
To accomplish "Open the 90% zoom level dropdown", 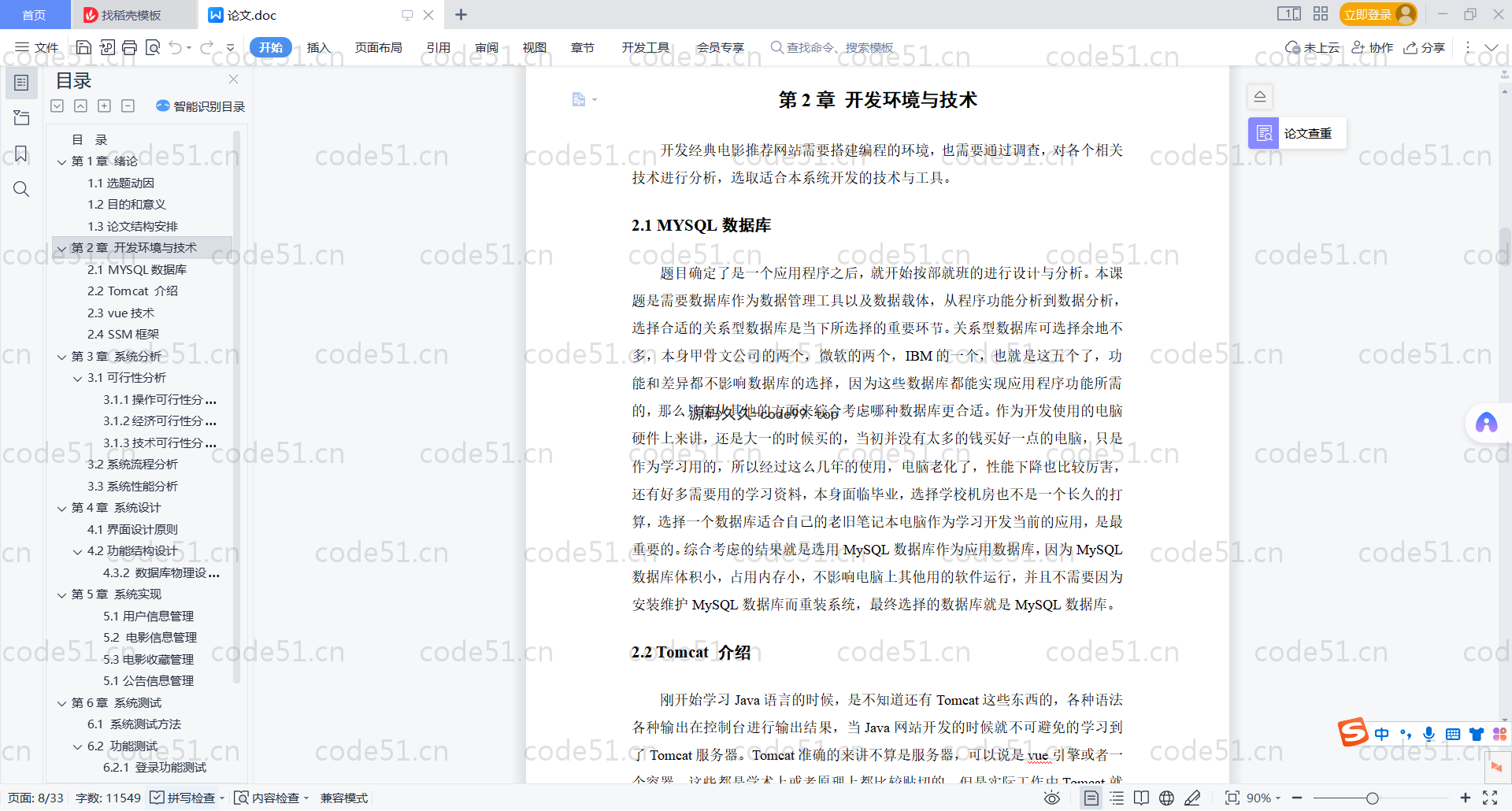I will coord(1263,798).
